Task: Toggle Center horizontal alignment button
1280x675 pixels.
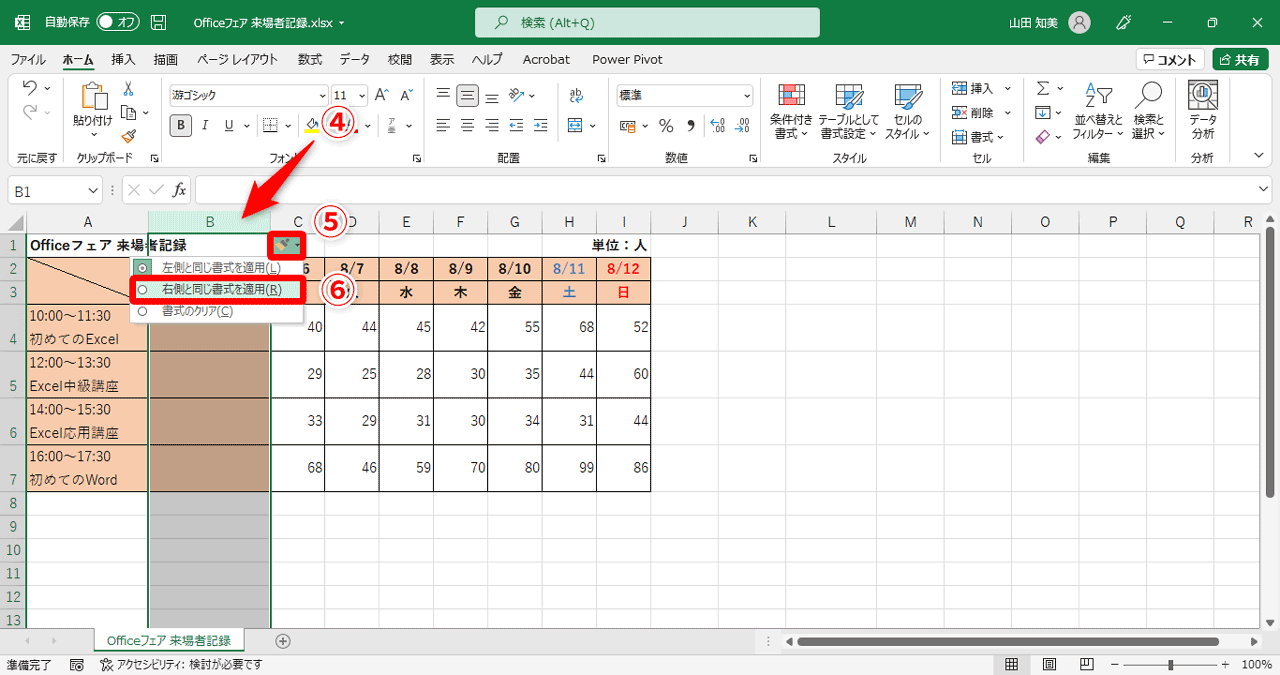Action: click(467, 125)
